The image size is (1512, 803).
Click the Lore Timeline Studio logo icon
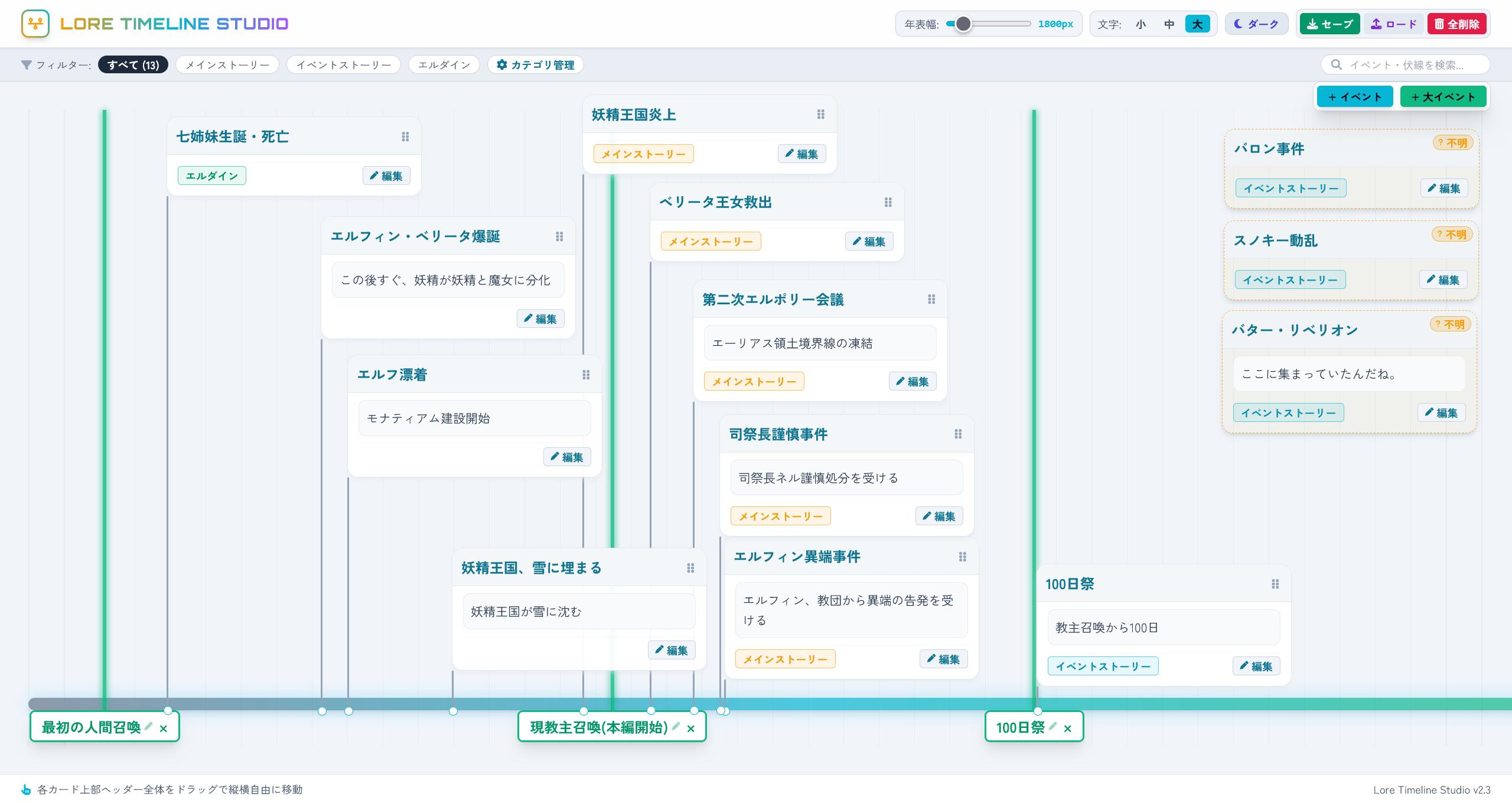pyautogui.click(x=35, y=24)
